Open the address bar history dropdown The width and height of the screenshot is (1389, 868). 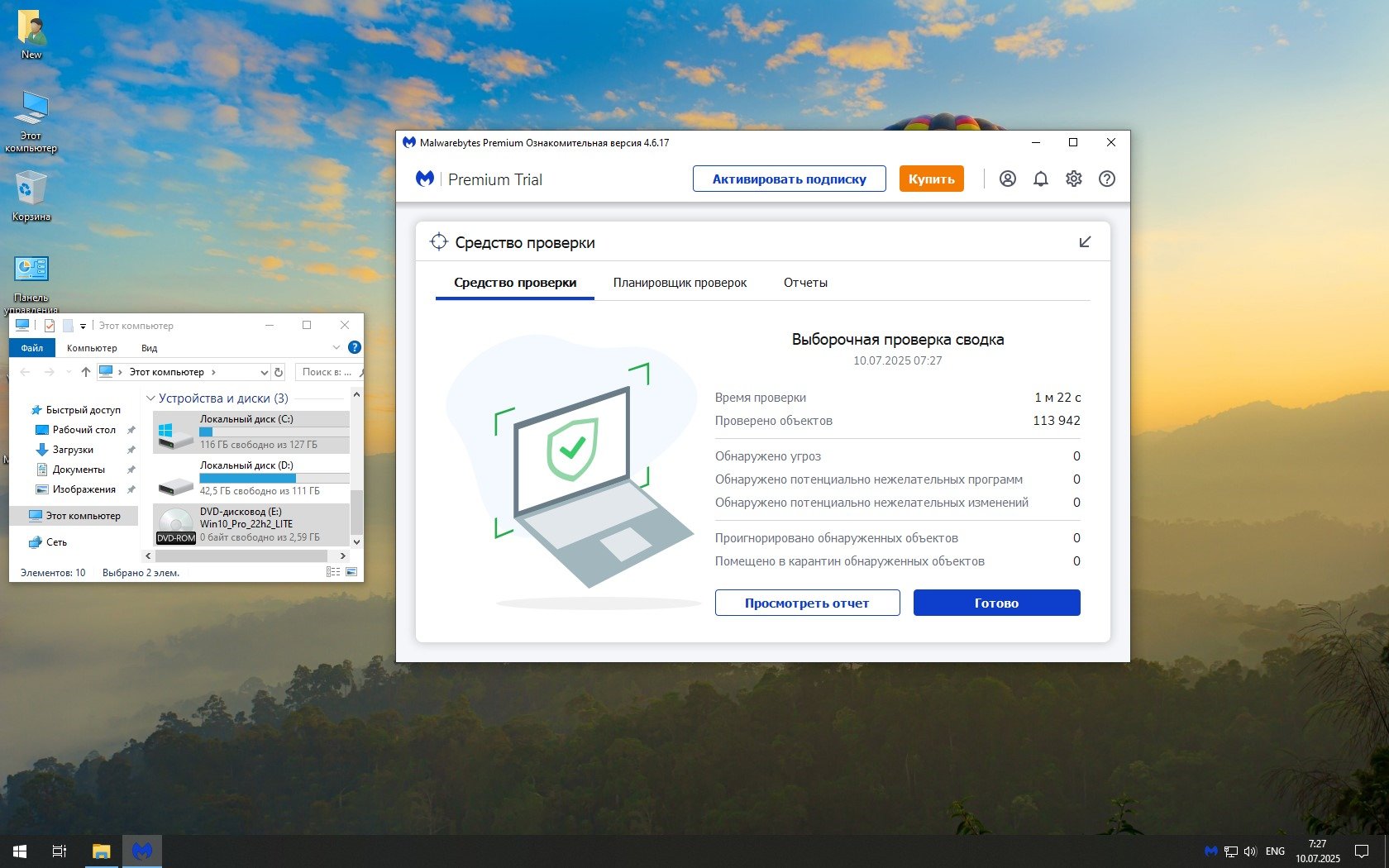tap(264, 372)
